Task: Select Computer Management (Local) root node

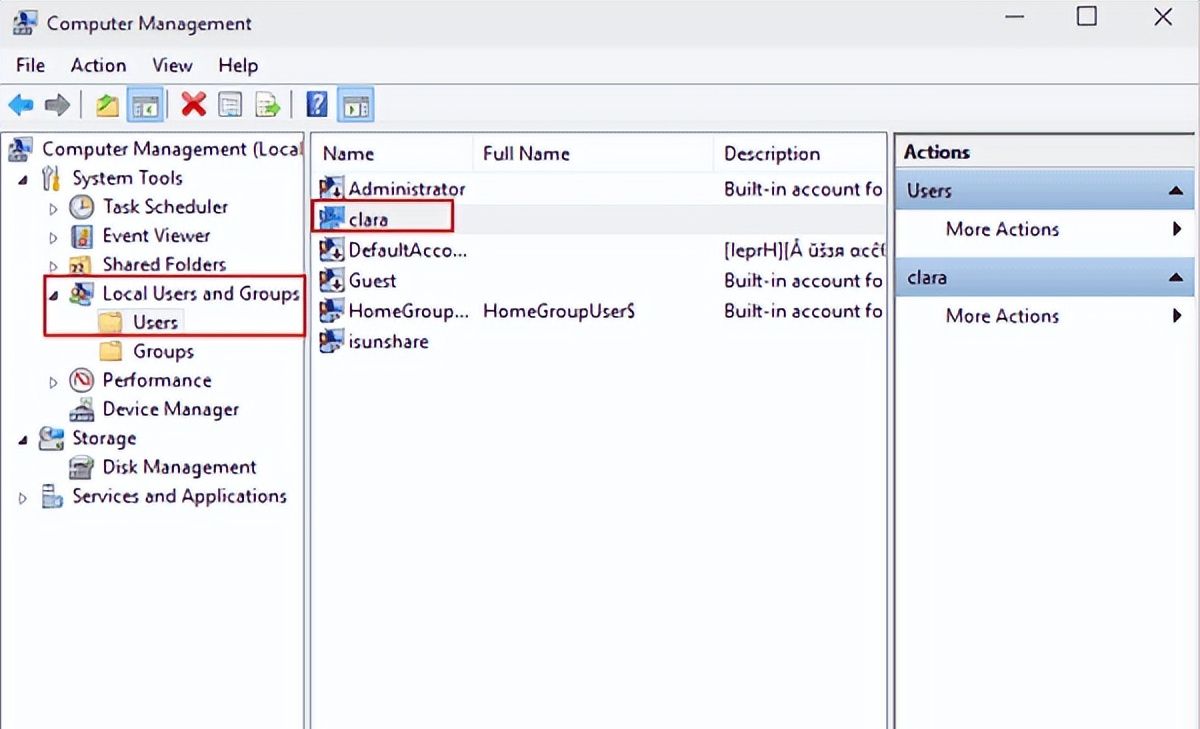Action: click(171, 150)
